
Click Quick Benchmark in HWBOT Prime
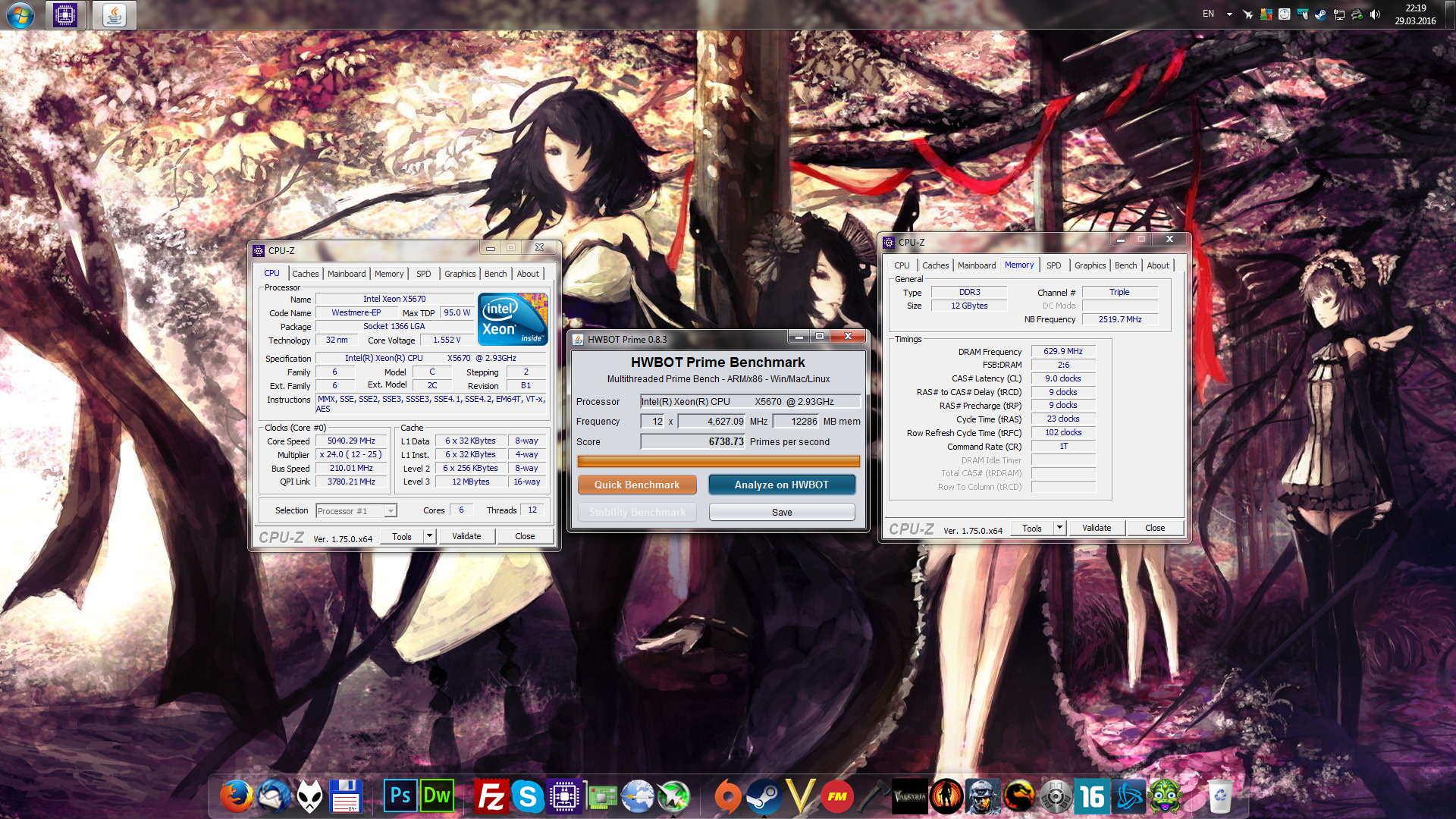pyautogui.click(x=637, y=485)
